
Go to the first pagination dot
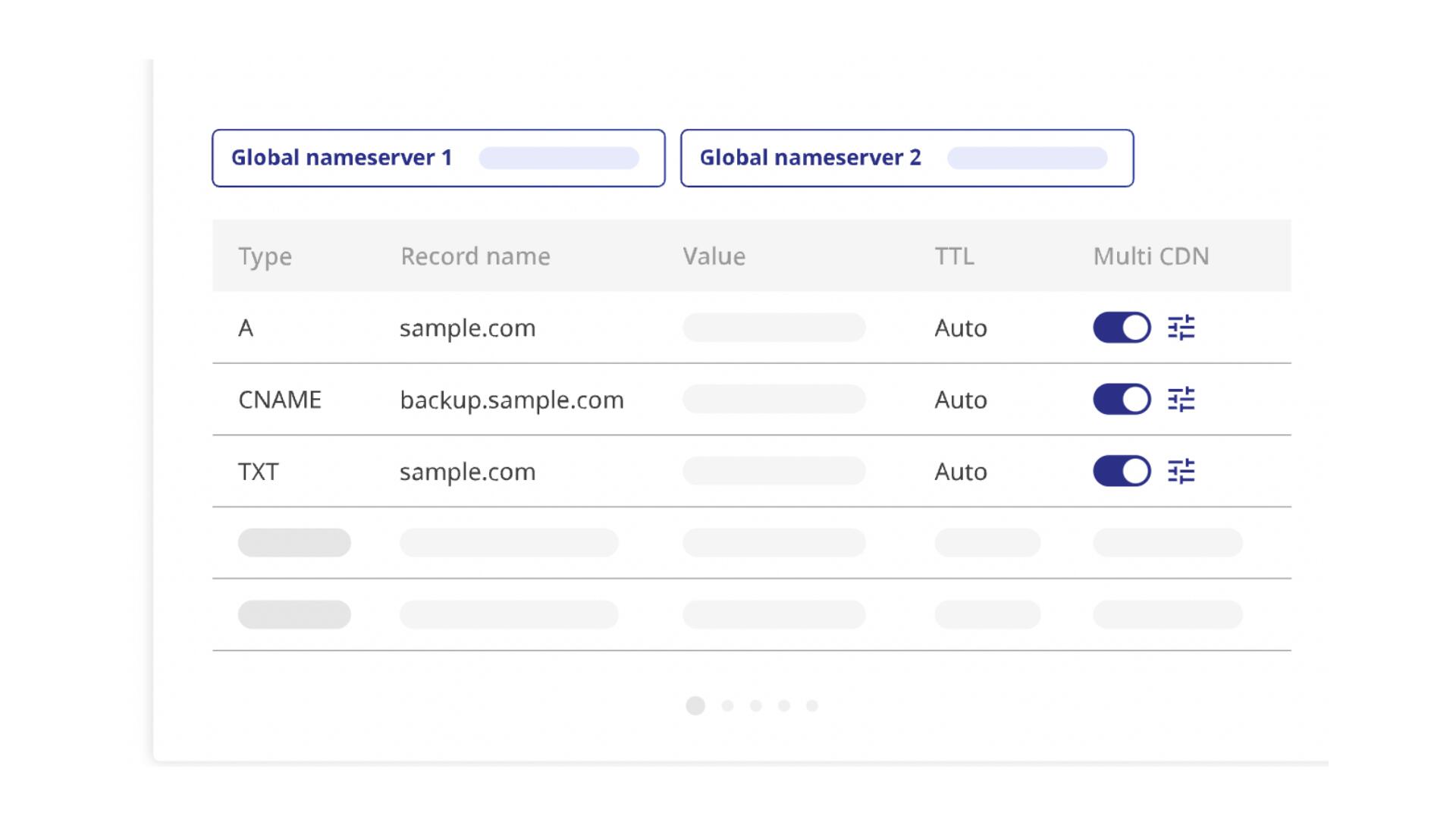click(695, 706)
